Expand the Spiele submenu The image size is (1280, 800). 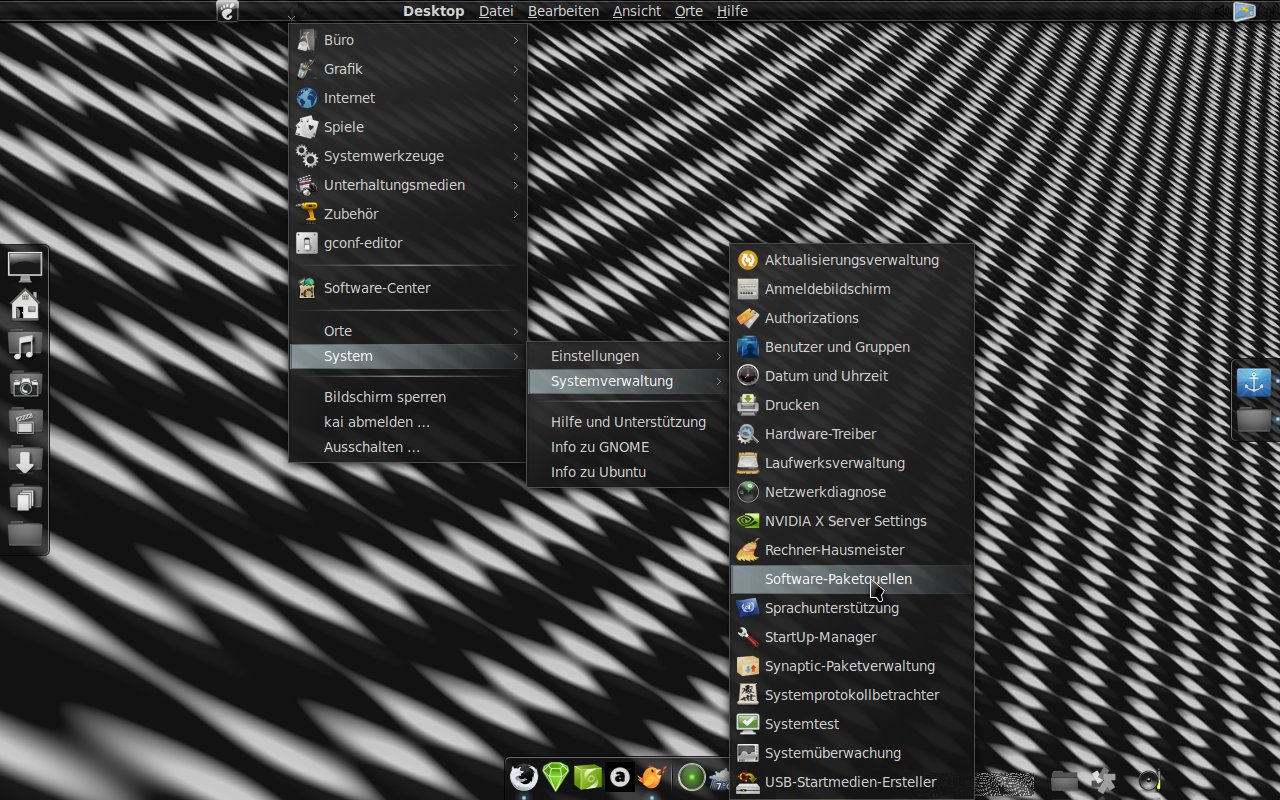coord(408,127)
